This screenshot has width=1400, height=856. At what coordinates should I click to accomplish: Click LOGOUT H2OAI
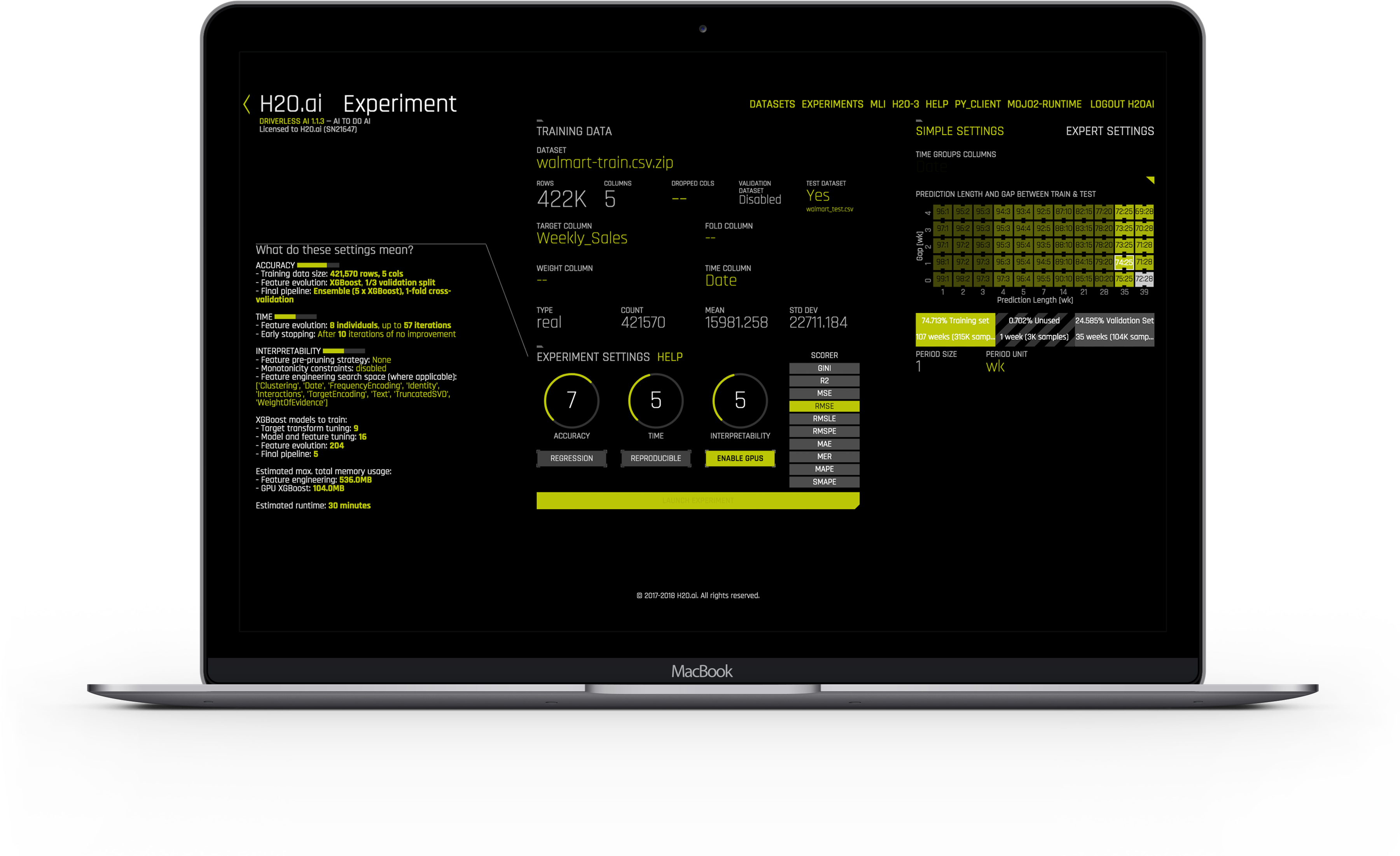1122,105
